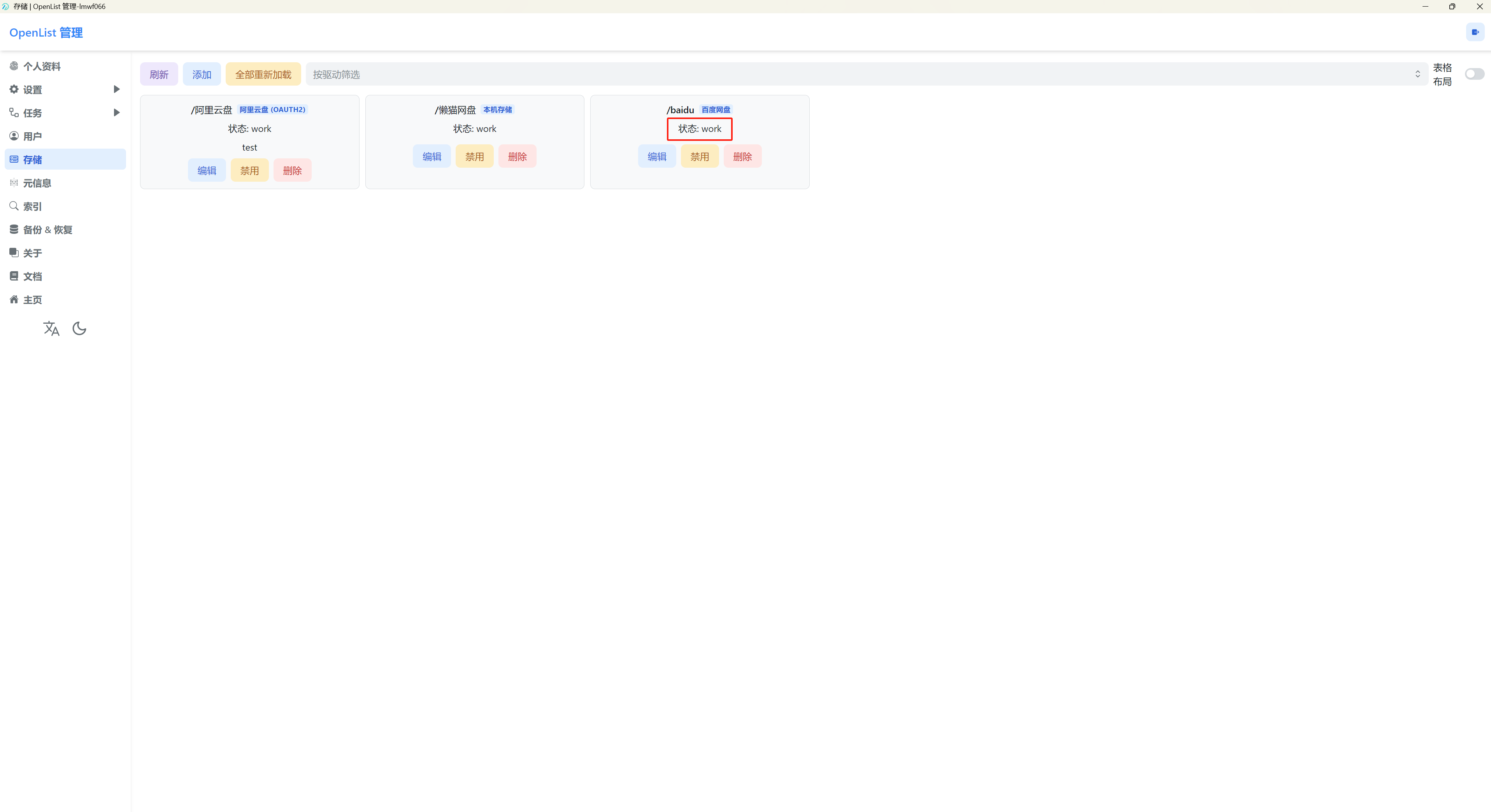Edit the /懒猫网盘 storage
This screenshot has height=812, width=1491.
[x=432, y=156]
